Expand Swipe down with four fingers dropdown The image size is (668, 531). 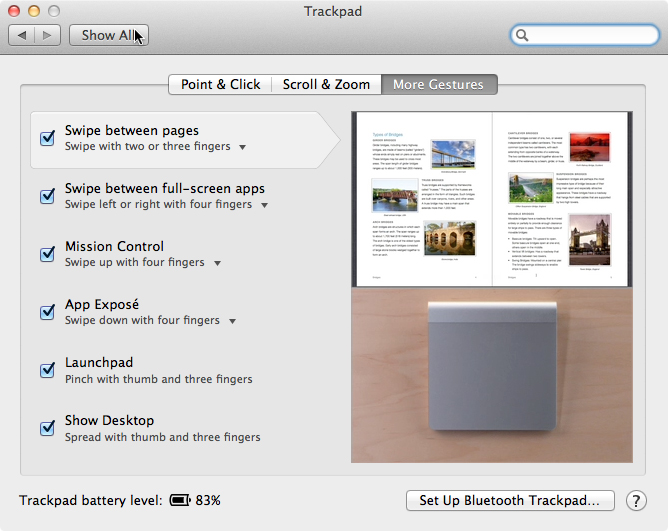tap(150, 320)
